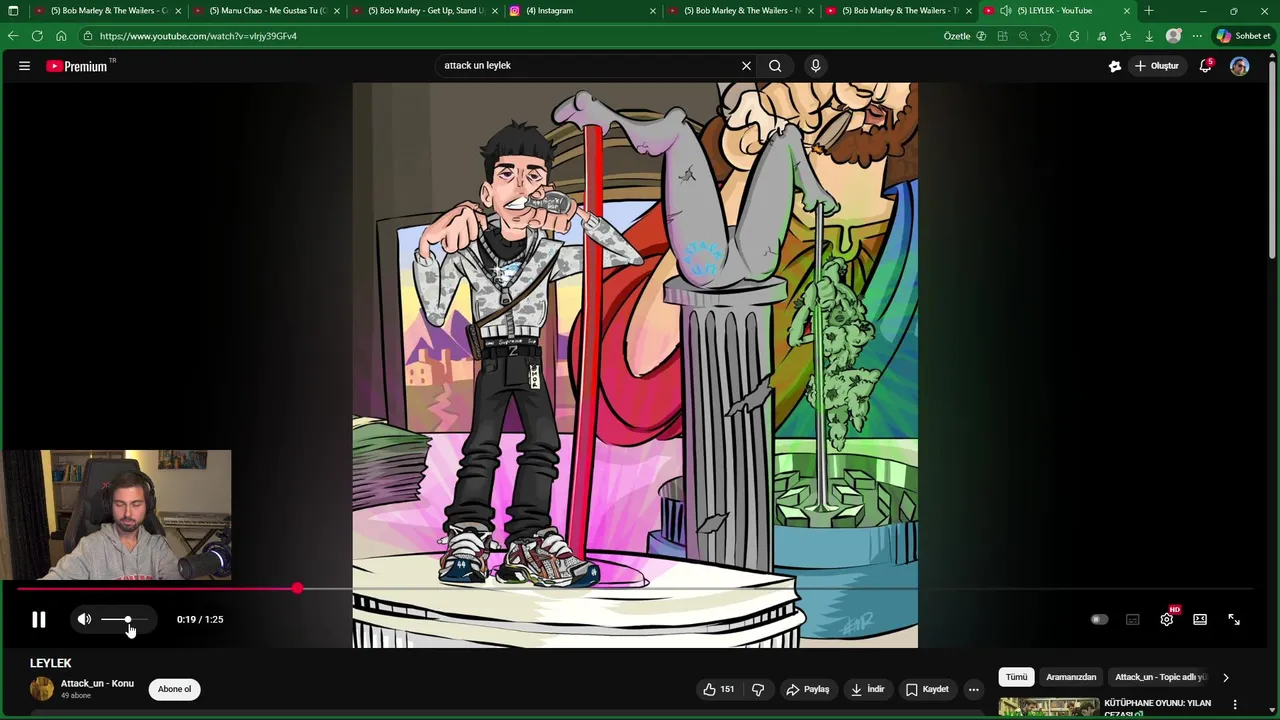Open YouTube notifications bell
1280x720 pixels.
click(1206, 66)
